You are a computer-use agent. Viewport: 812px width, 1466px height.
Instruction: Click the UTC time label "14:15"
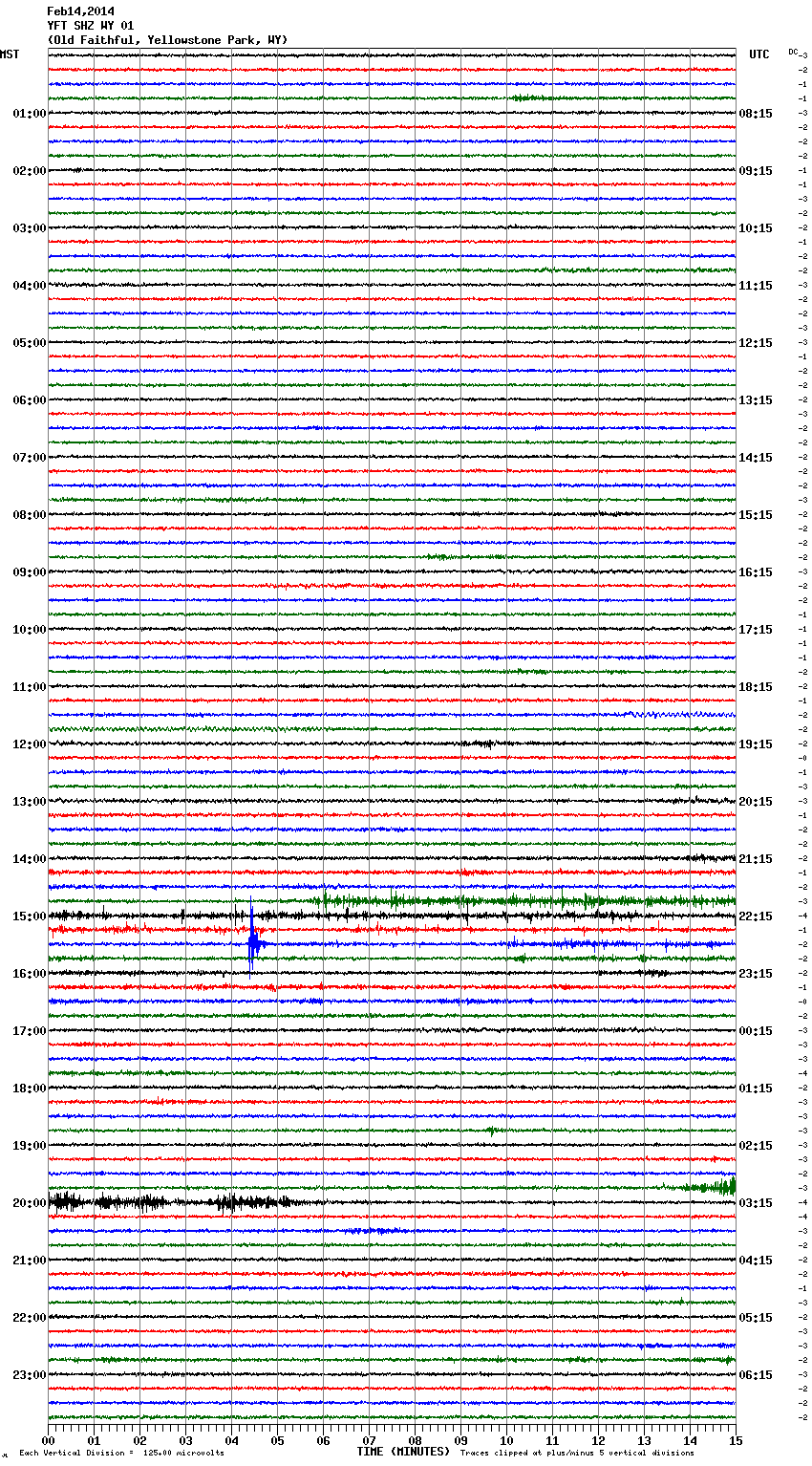coord(756,458)
